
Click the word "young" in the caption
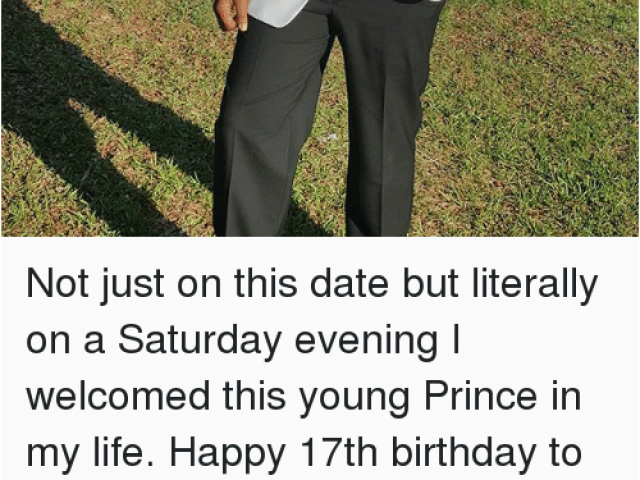click(355, 398)
